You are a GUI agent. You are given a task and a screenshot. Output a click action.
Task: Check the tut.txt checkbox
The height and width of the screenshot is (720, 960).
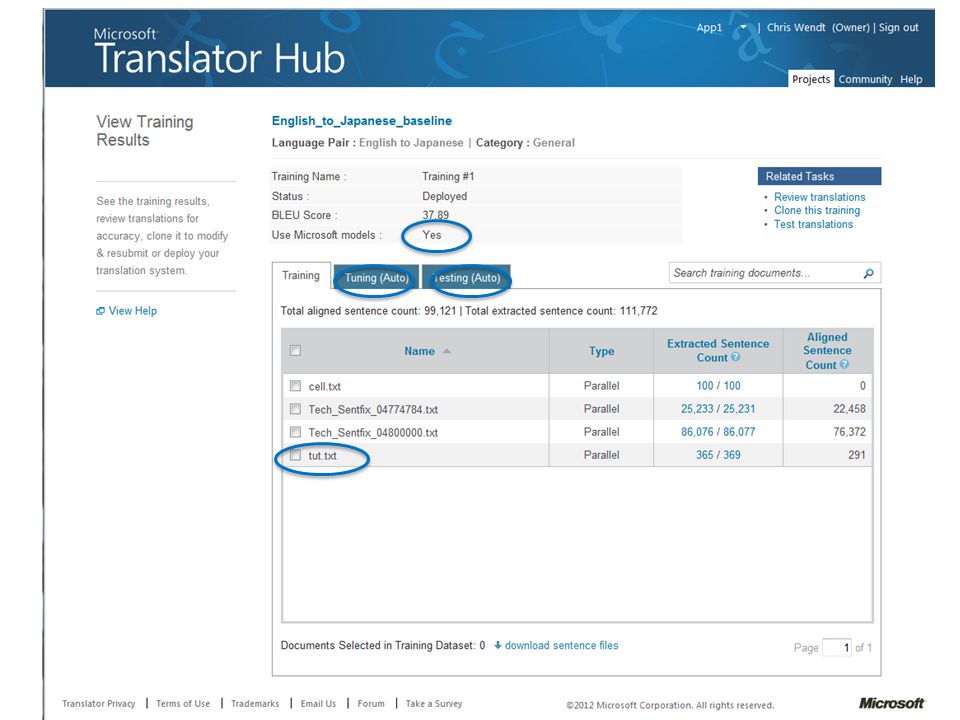[x=295, y=456]
